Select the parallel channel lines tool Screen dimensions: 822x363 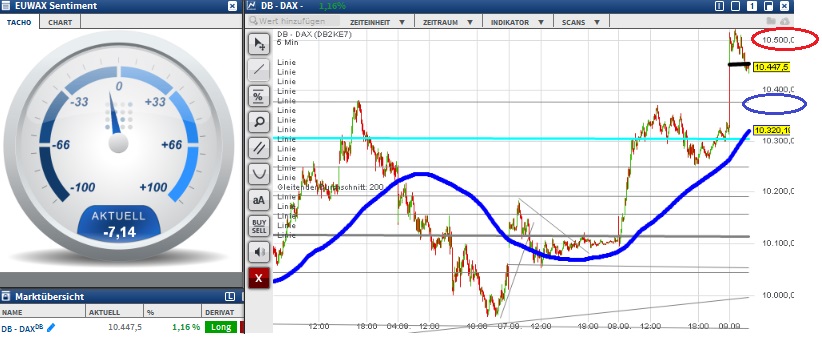coord(258,147)
